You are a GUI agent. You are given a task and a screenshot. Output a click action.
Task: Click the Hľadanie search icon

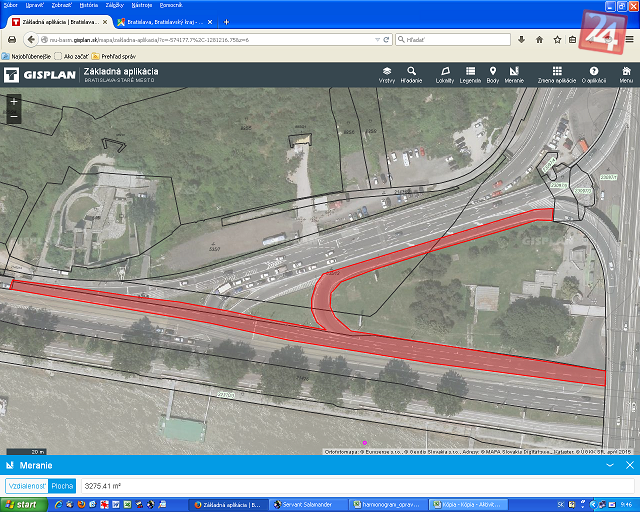point(412,74)
